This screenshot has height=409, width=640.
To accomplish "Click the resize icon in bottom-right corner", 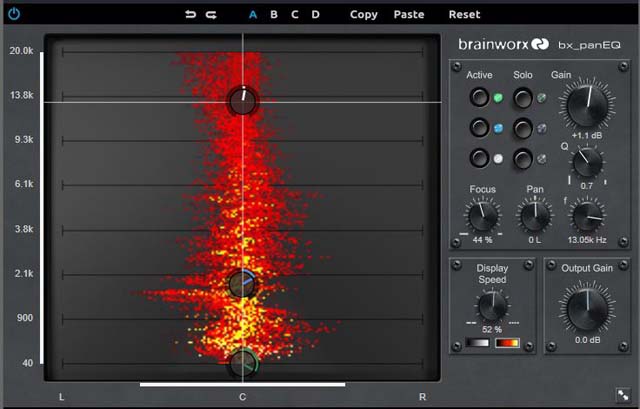I will click(623, 395).
